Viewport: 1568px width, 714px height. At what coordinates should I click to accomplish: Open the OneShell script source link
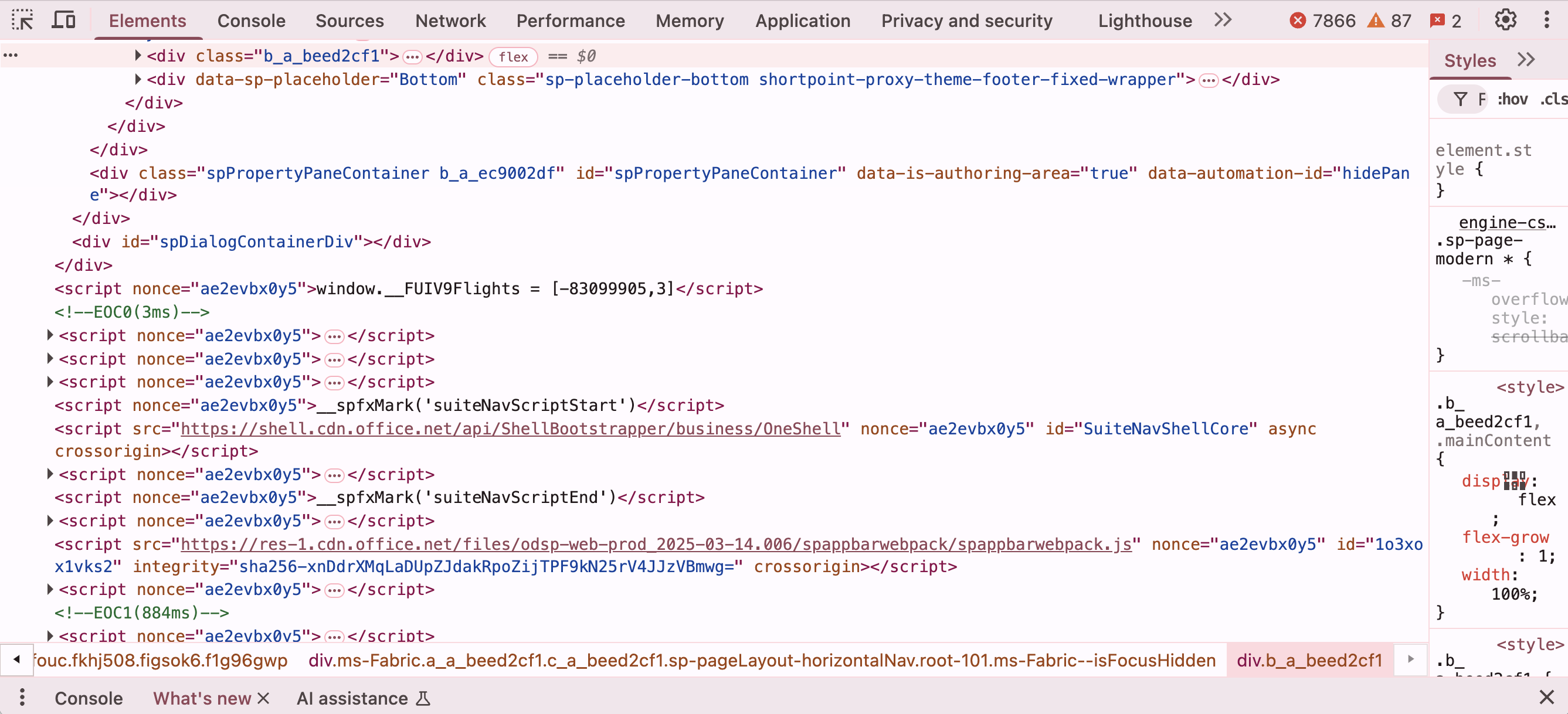(511, 429)
